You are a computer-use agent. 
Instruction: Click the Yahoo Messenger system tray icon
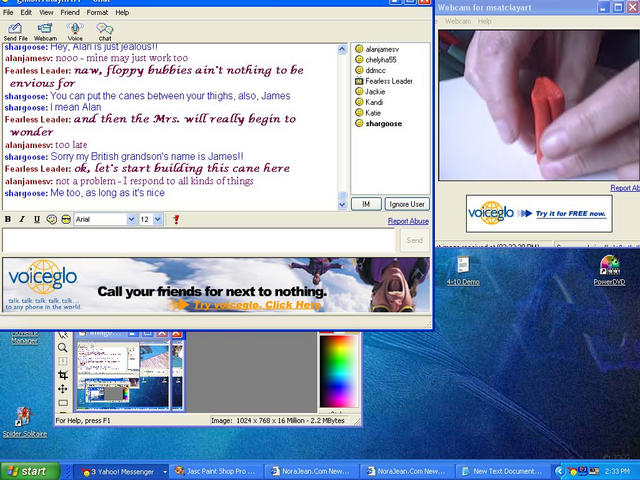pos(573,471)
